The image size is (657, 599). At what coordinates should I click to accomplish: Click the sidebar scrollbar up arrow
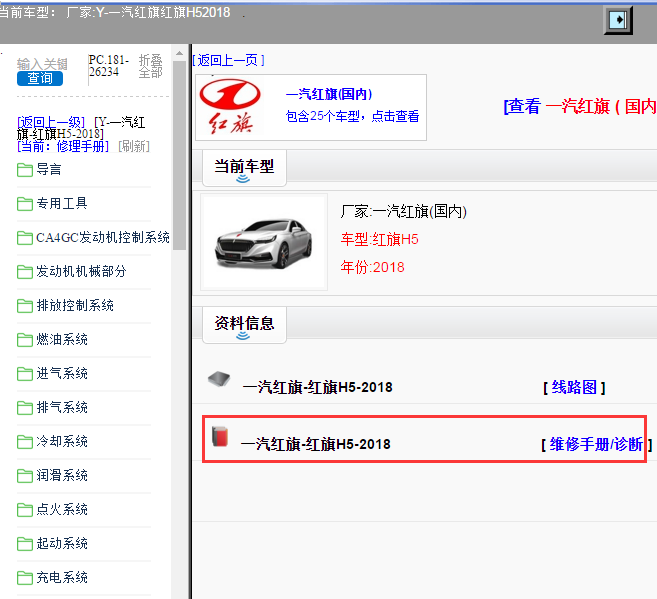[x=179, y=53]
